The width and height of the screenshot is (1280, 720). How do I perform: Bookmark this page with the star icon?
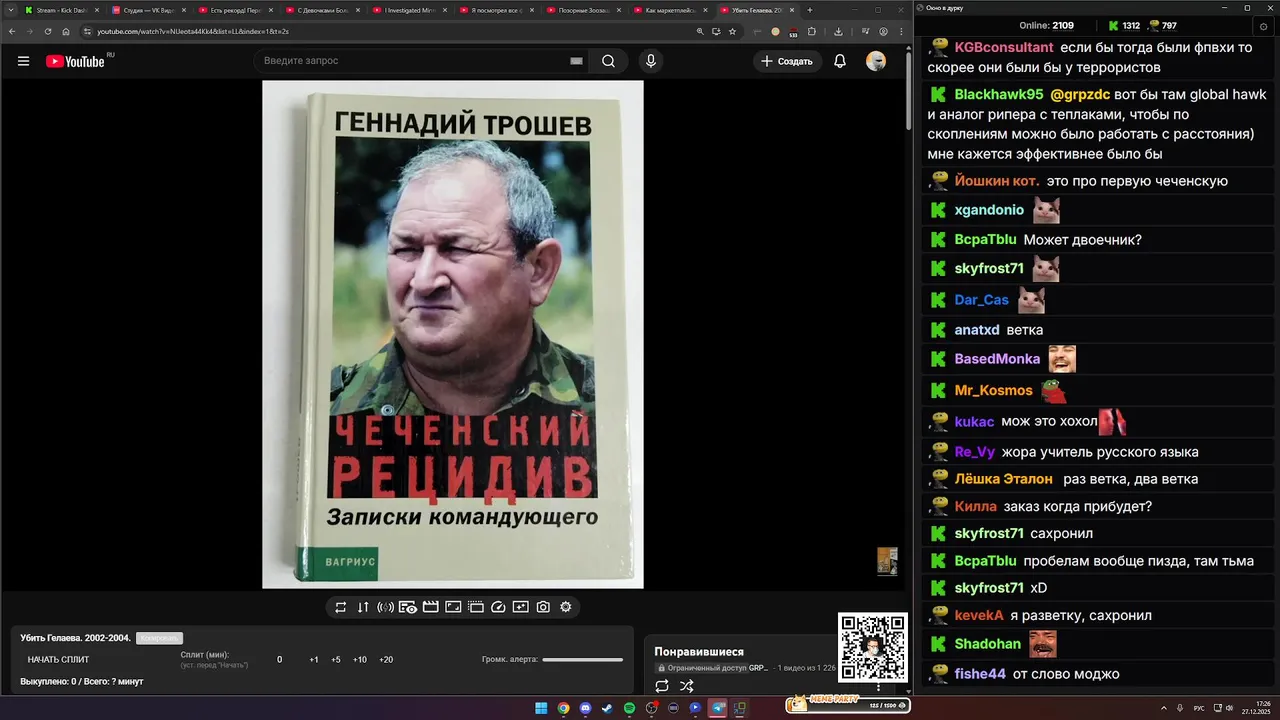[x=733, y=31]
